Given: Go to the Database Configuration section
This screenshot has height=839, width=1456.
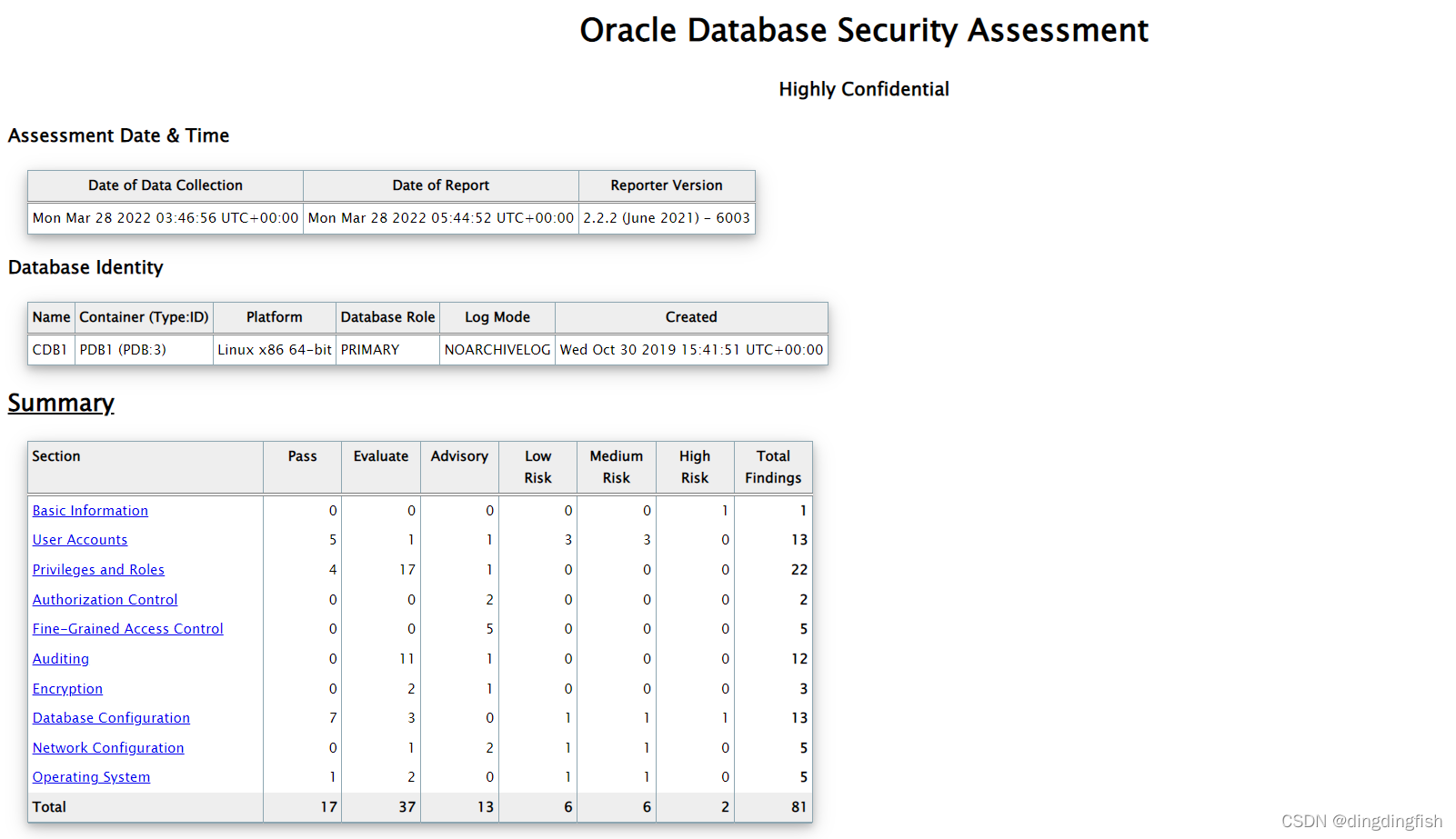Looking at the screenshot, I should pyautogui.click(x=111, y=718).
